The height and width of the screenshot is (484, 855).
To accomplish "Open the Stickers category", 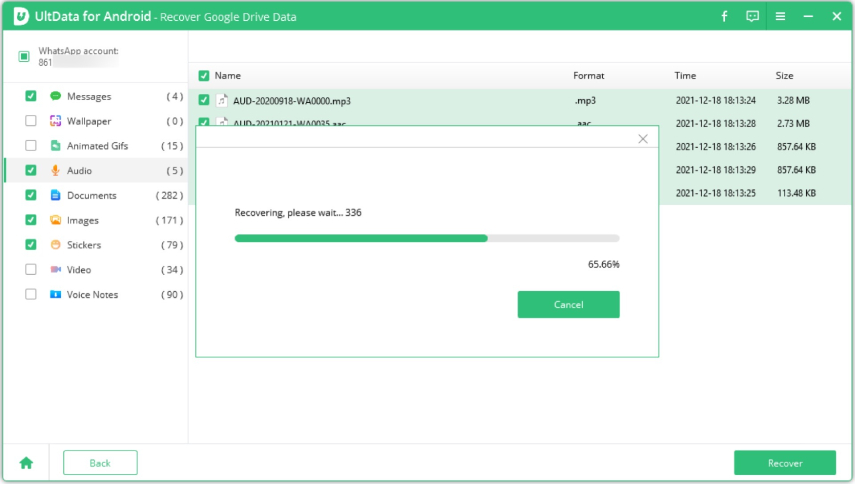I will pyautogui.click(x=84, y=245).
